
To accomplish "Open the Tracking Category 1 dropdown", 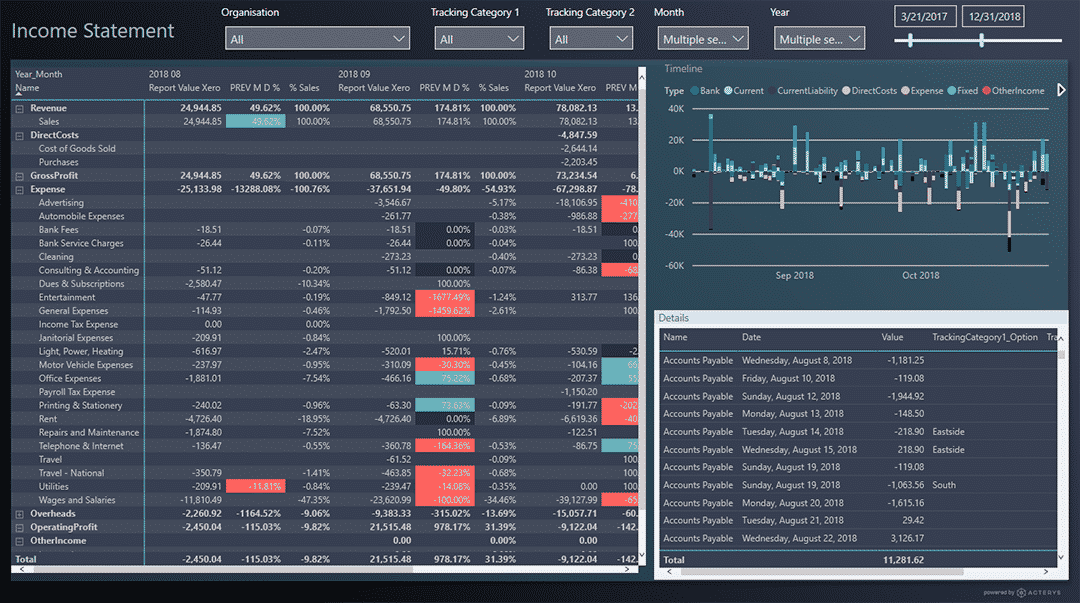I will pos(479,39).
